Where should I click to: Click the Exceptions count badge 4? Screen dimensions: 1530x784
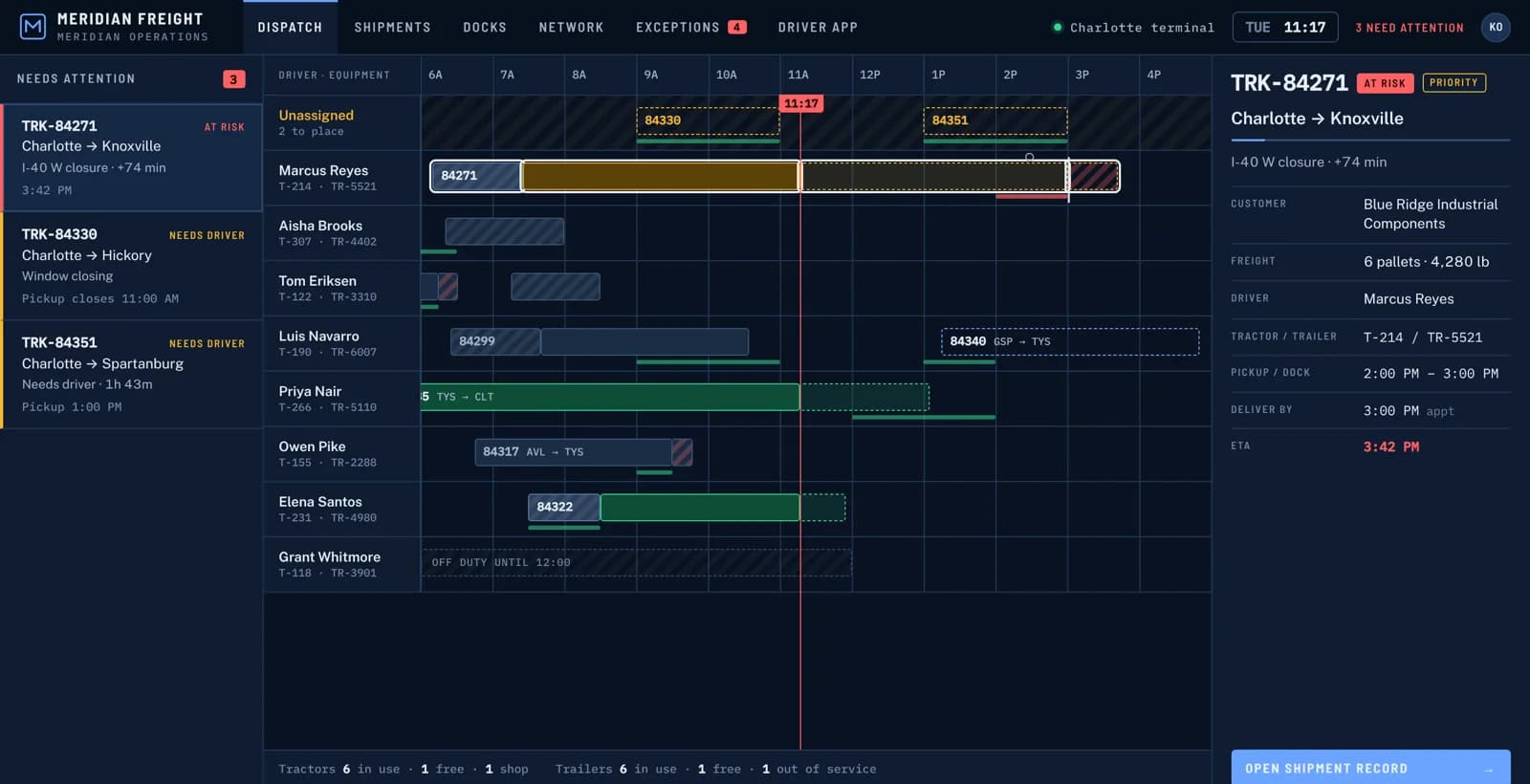[x=736, y=27]
